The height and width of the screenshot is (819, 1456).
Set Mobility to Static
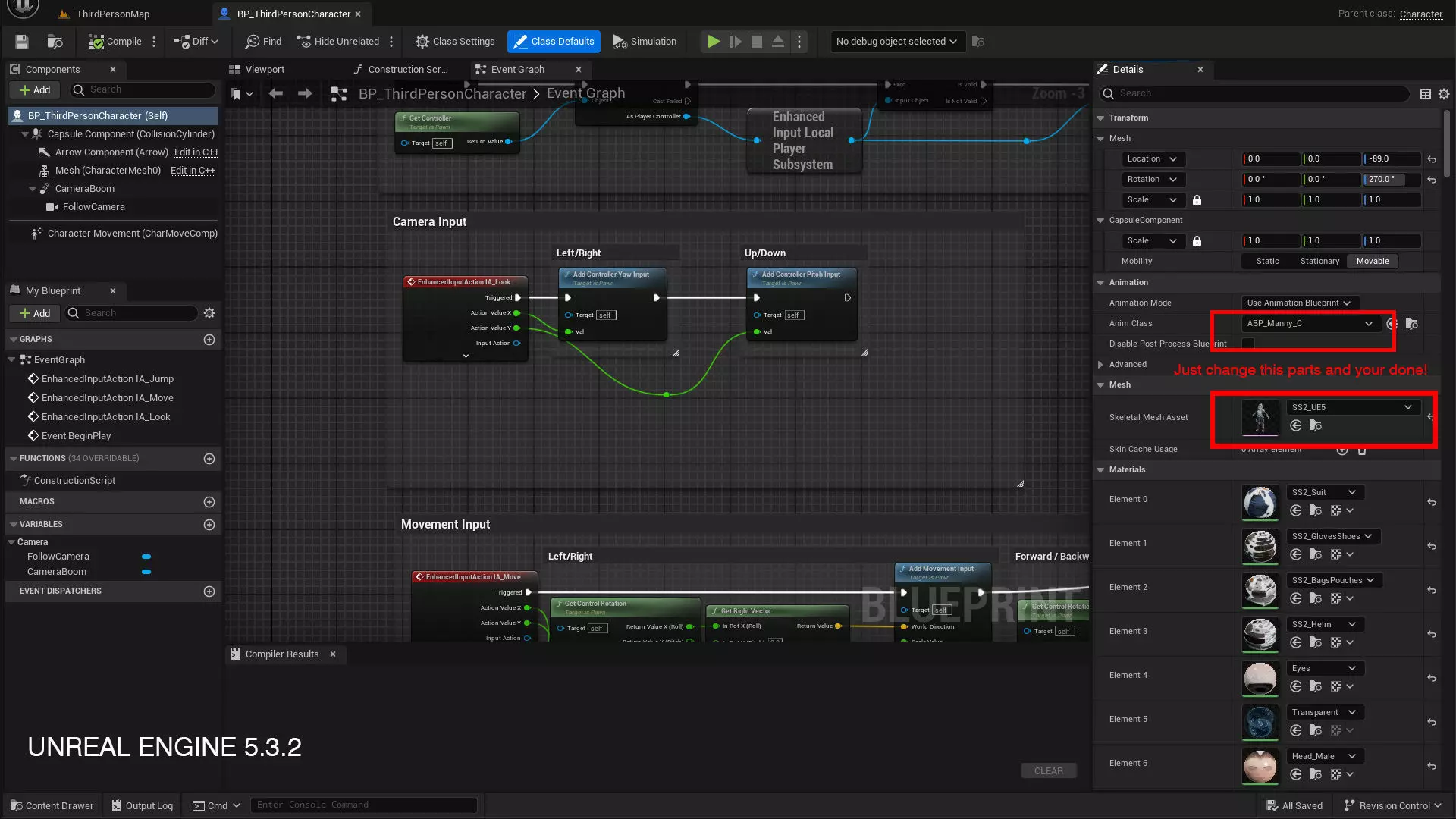1266,261
